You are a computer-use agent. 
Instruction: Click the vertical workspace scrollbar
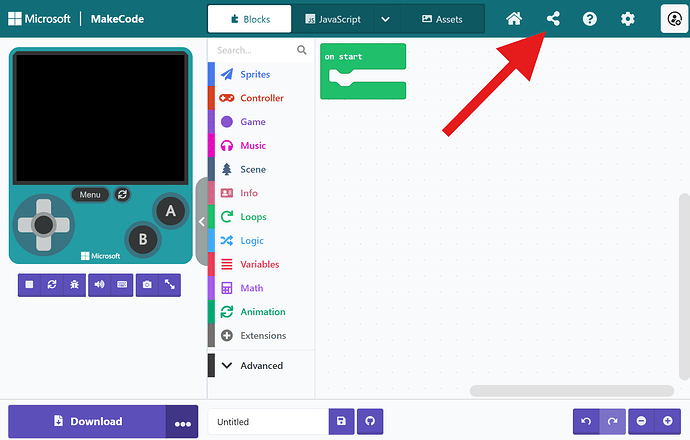(x=684, y=286)
